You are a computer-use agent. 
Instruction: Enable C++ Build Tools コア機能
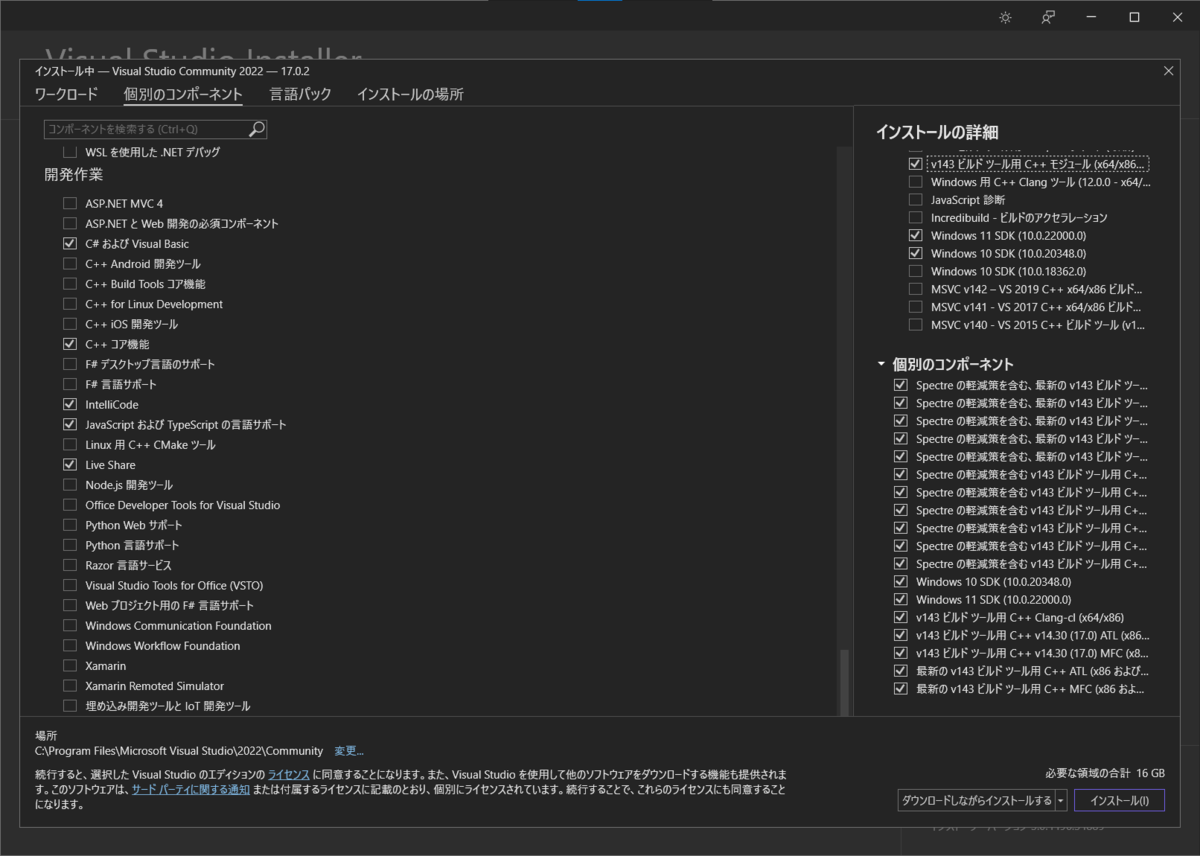(70, 284)
